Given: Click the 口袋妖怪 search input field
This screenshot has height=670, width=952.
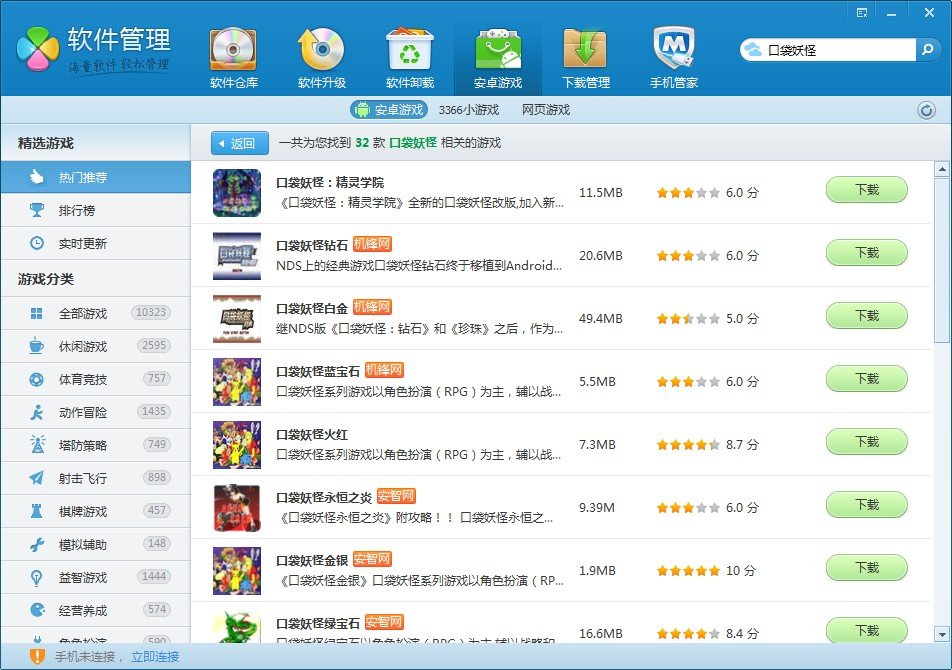Looking at the screenshot, I should (838, 49).
